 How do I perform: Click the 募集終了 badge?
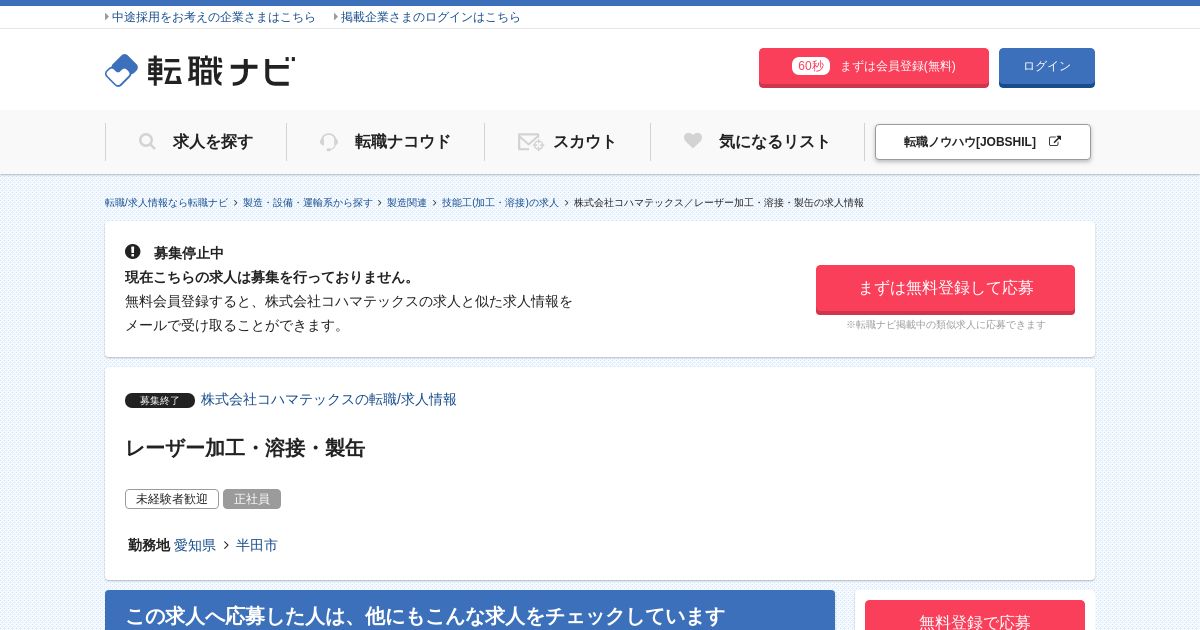[160, 400]
